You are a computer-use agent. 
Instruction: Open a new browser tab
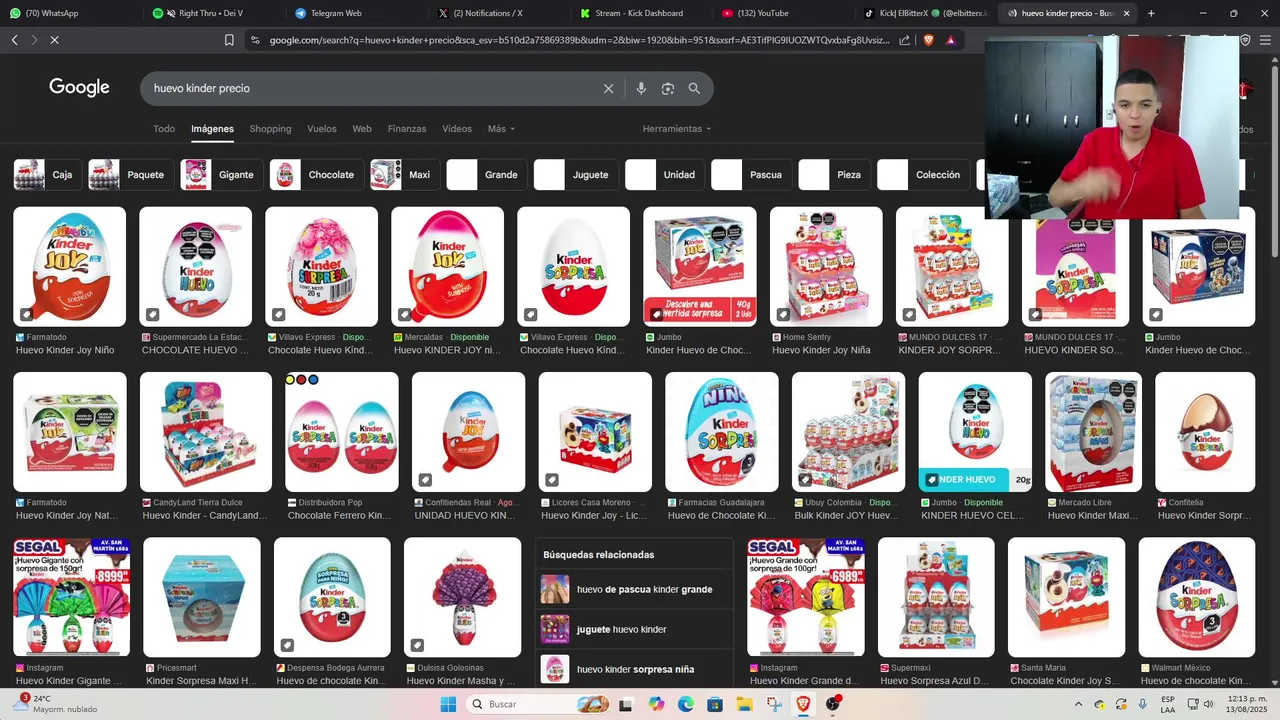click(x=1151, y=13)
